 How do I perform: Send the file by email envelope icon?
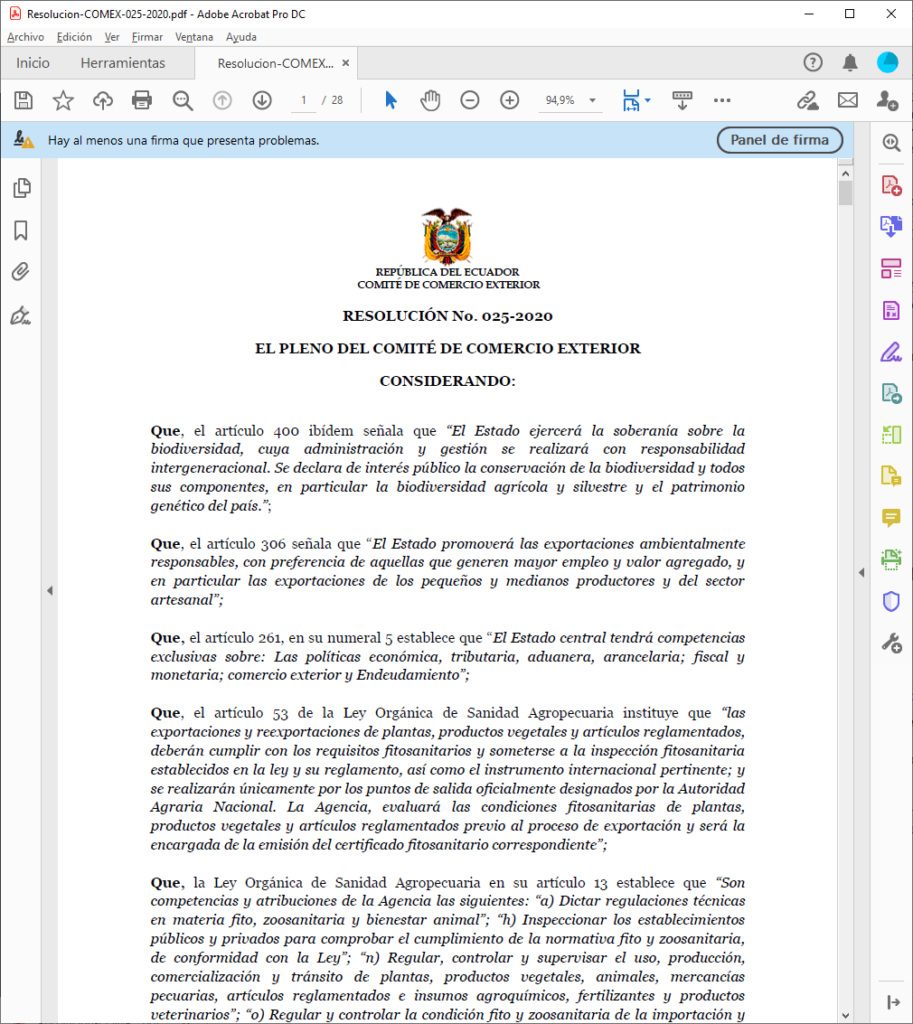(848, 100)
